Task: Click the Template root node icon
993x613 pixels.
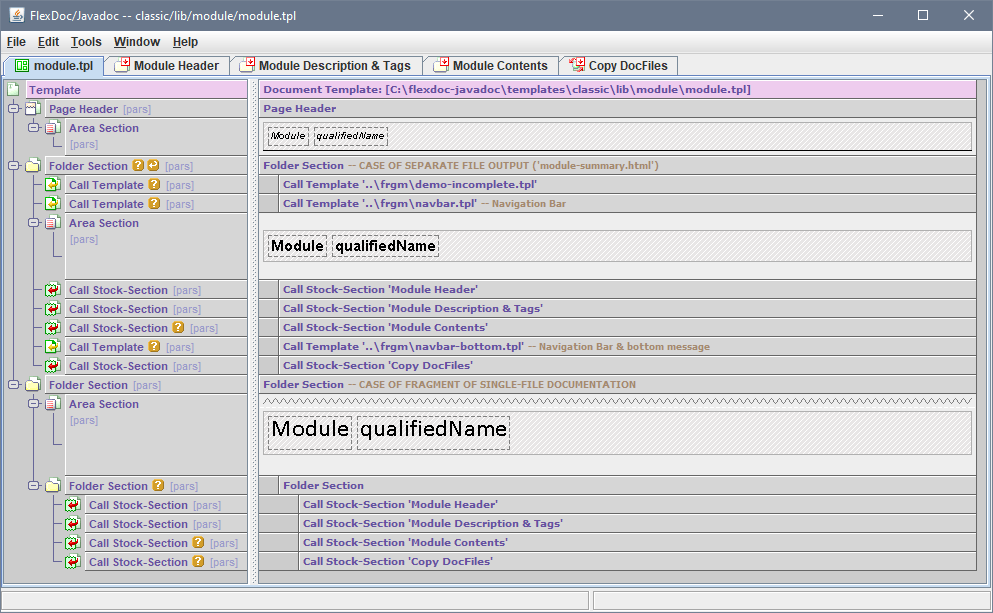Action: (x=13, y=90)
